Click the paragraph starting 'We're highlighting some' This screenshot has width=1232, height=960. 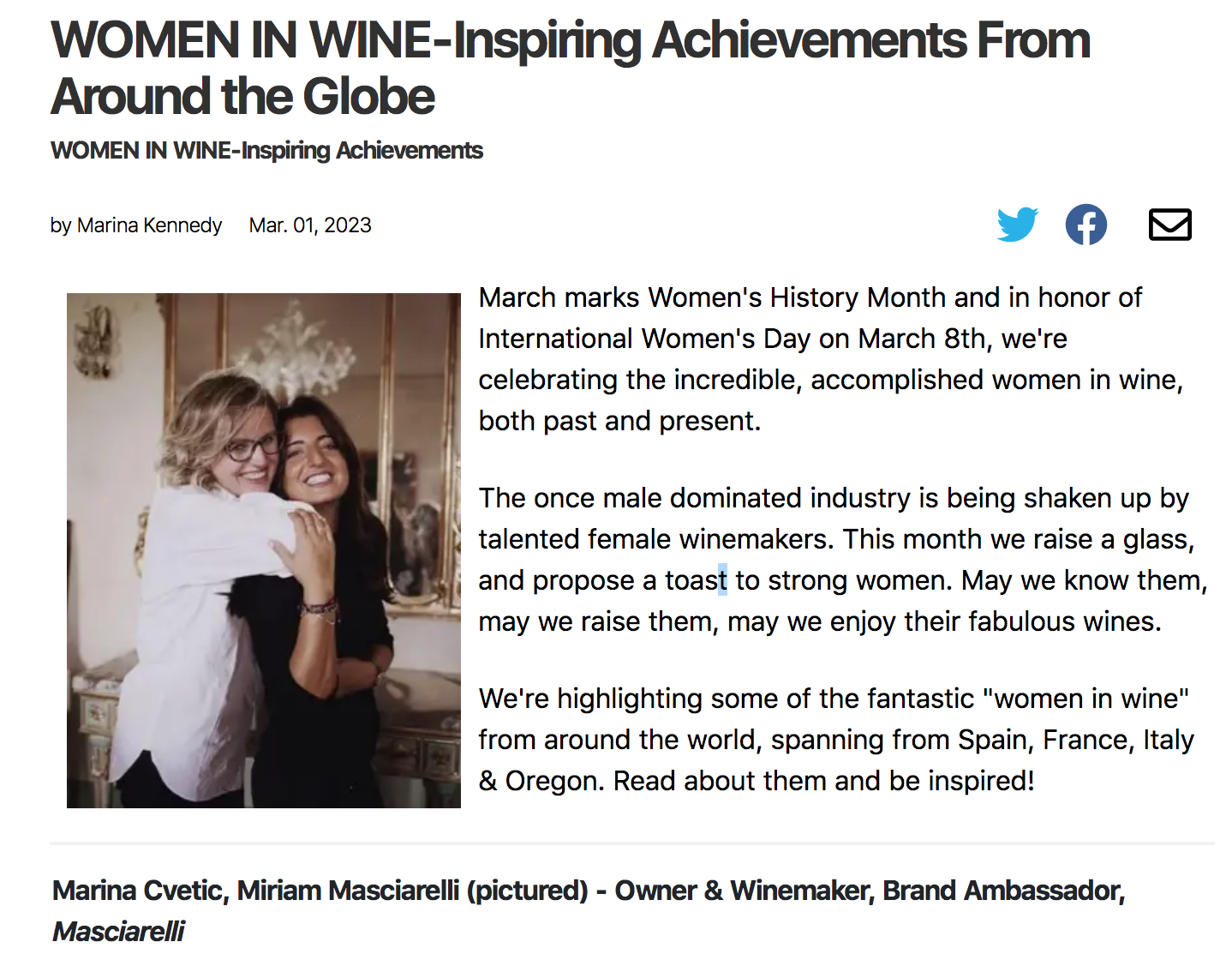835,739
